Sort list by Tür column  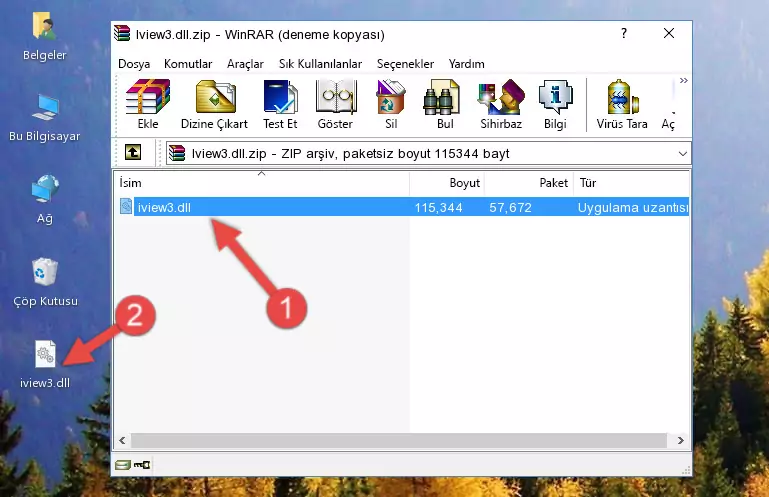click(631, 183)
